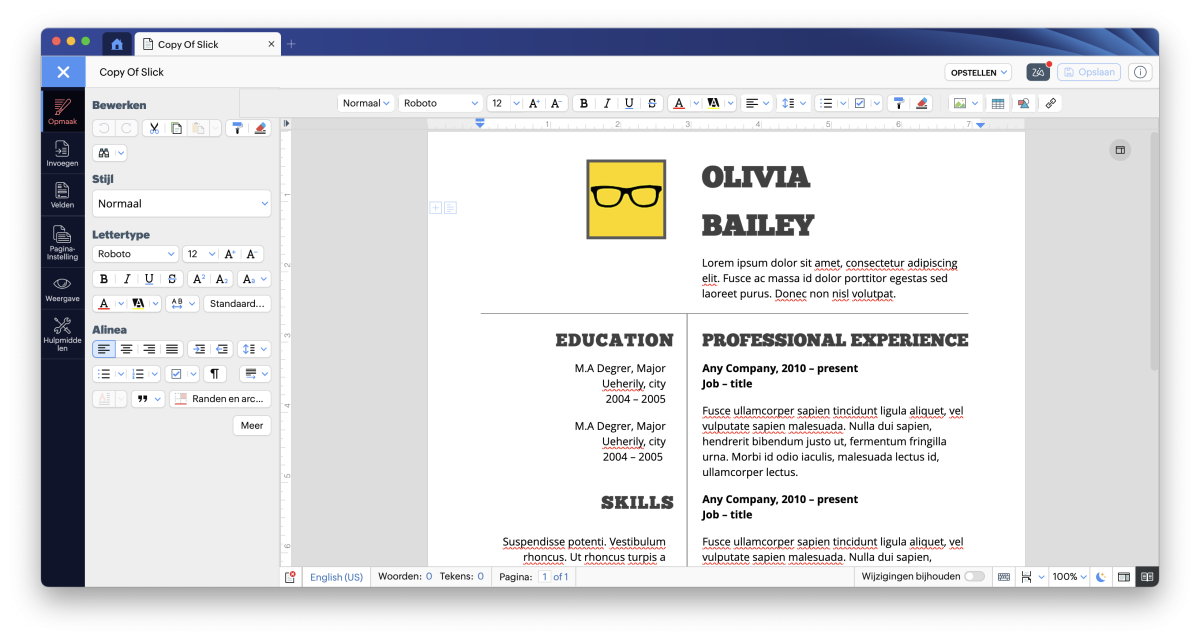Toggle bold formatting in top toolbar
Image resolution: width=1200 pixels, height=641 pixels.
coord(583,103)
